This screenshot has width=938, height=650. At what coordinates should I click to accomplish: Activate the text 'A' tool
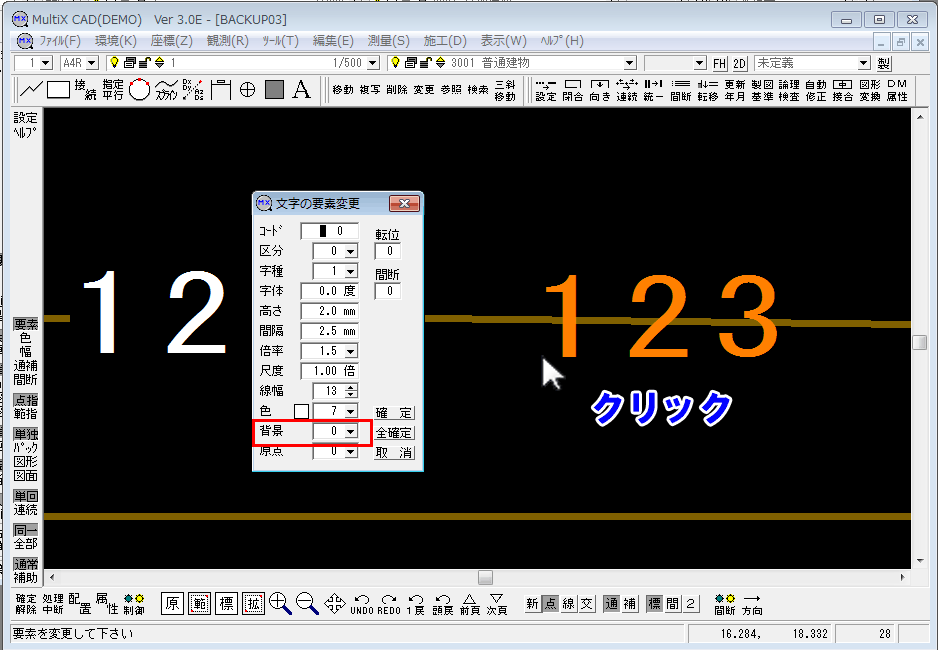[x=302, y=90]
